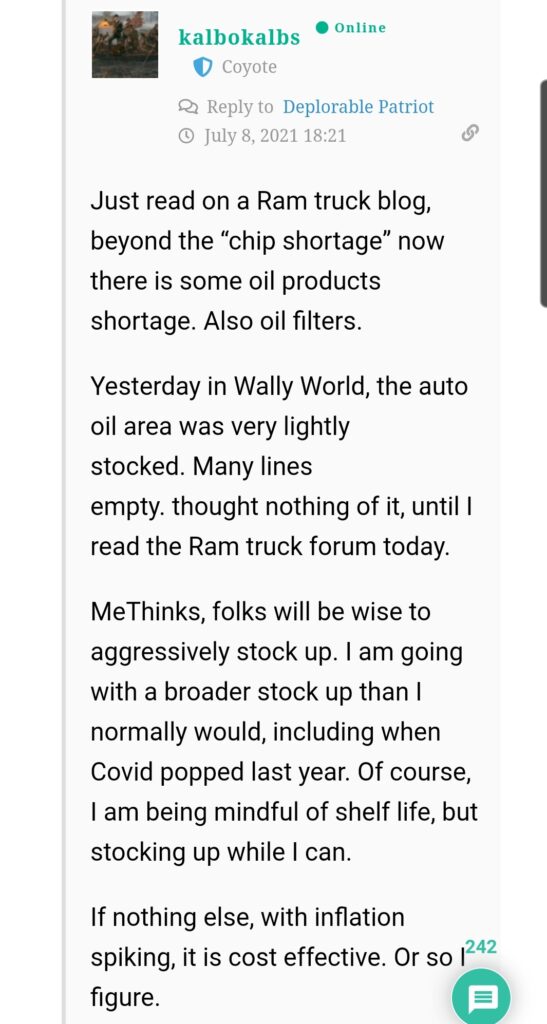The image size is (547, 1024).
Task: Click the July 8, 2021 18:21 timestamp
Action: coord(275,136)
